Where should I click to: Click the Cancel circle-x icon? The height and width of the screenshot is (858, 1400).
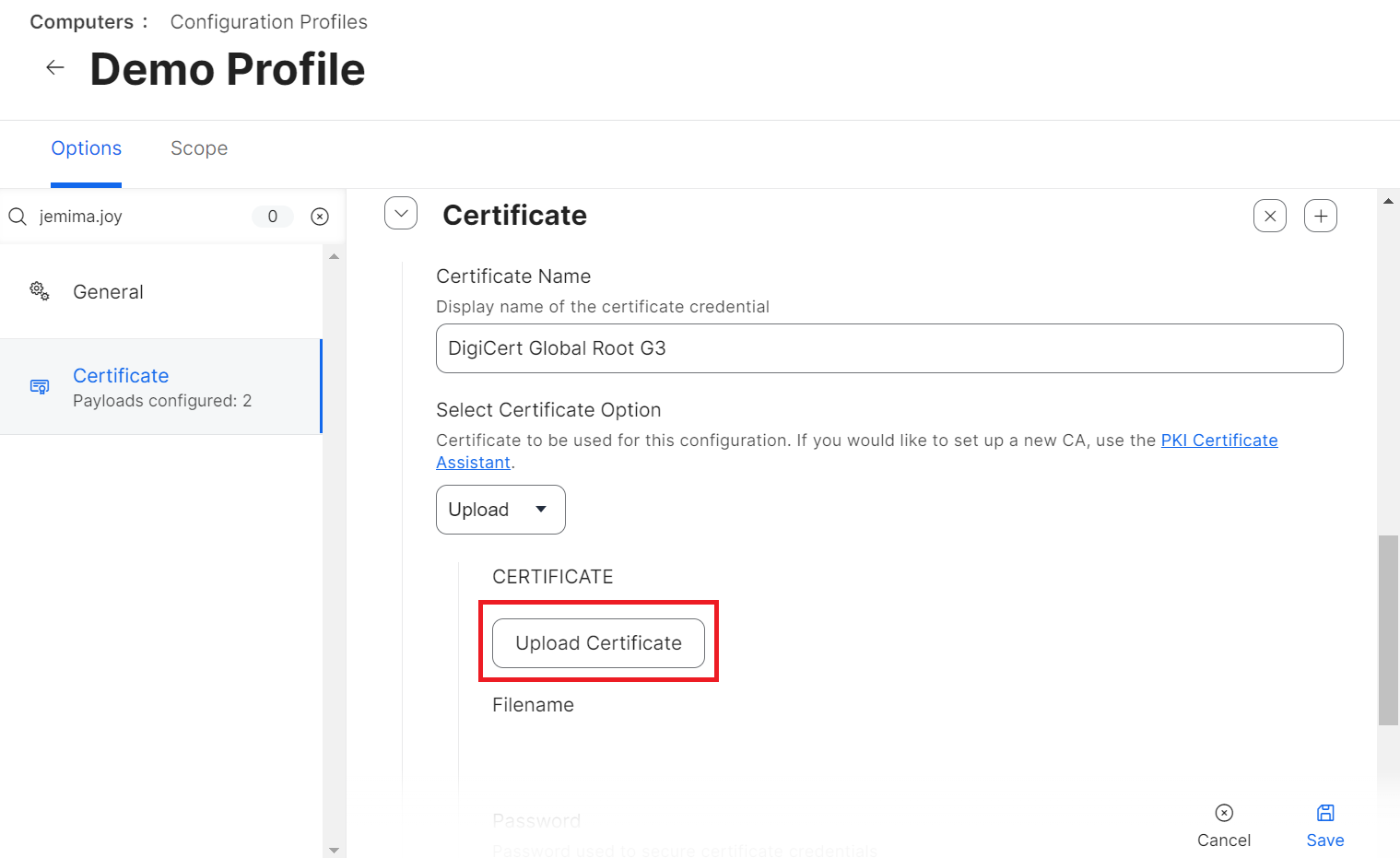[x=1224, y=813]
